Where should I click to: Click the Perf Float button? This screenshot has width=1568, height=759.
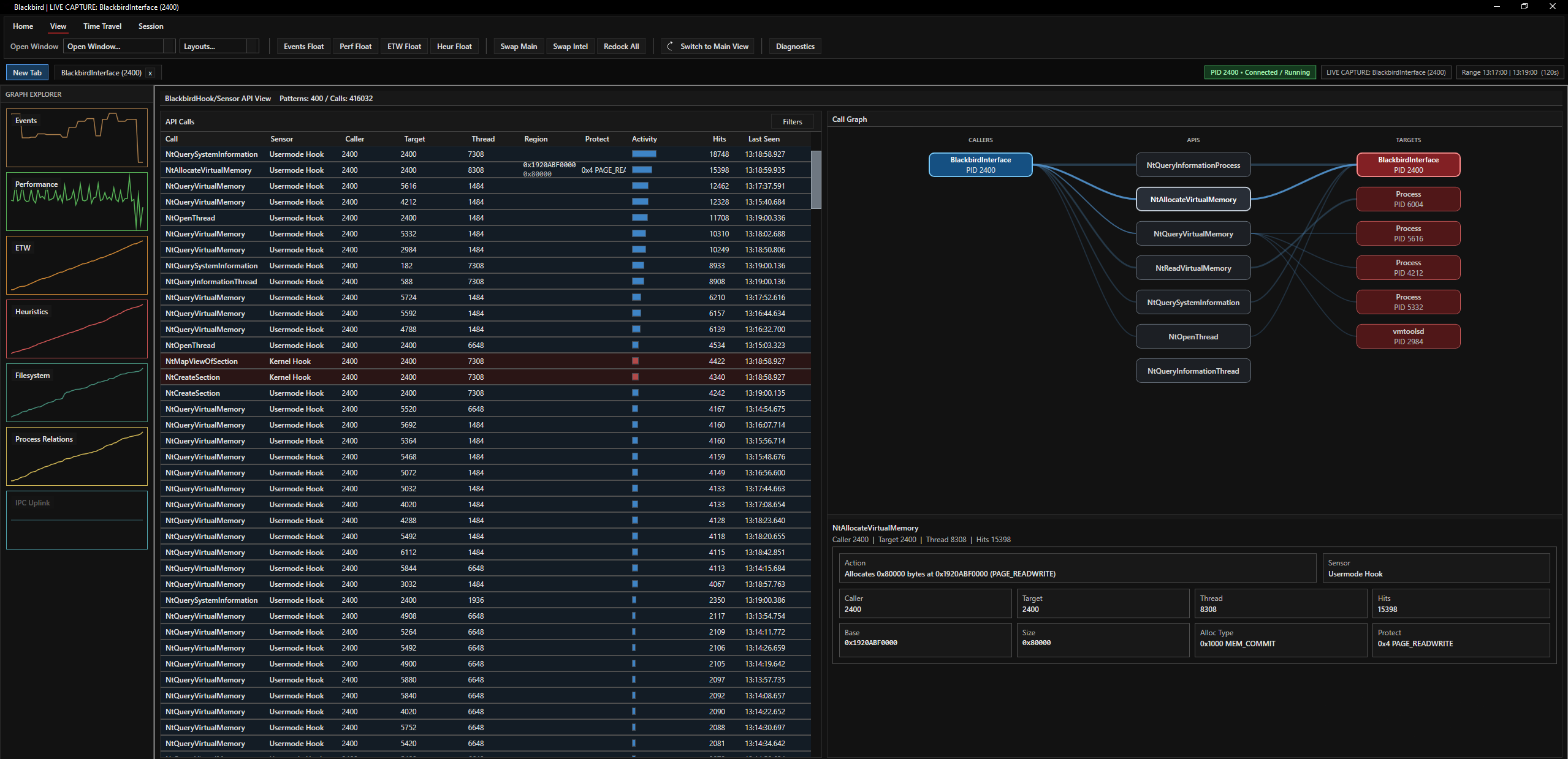[x=356, y=46]
